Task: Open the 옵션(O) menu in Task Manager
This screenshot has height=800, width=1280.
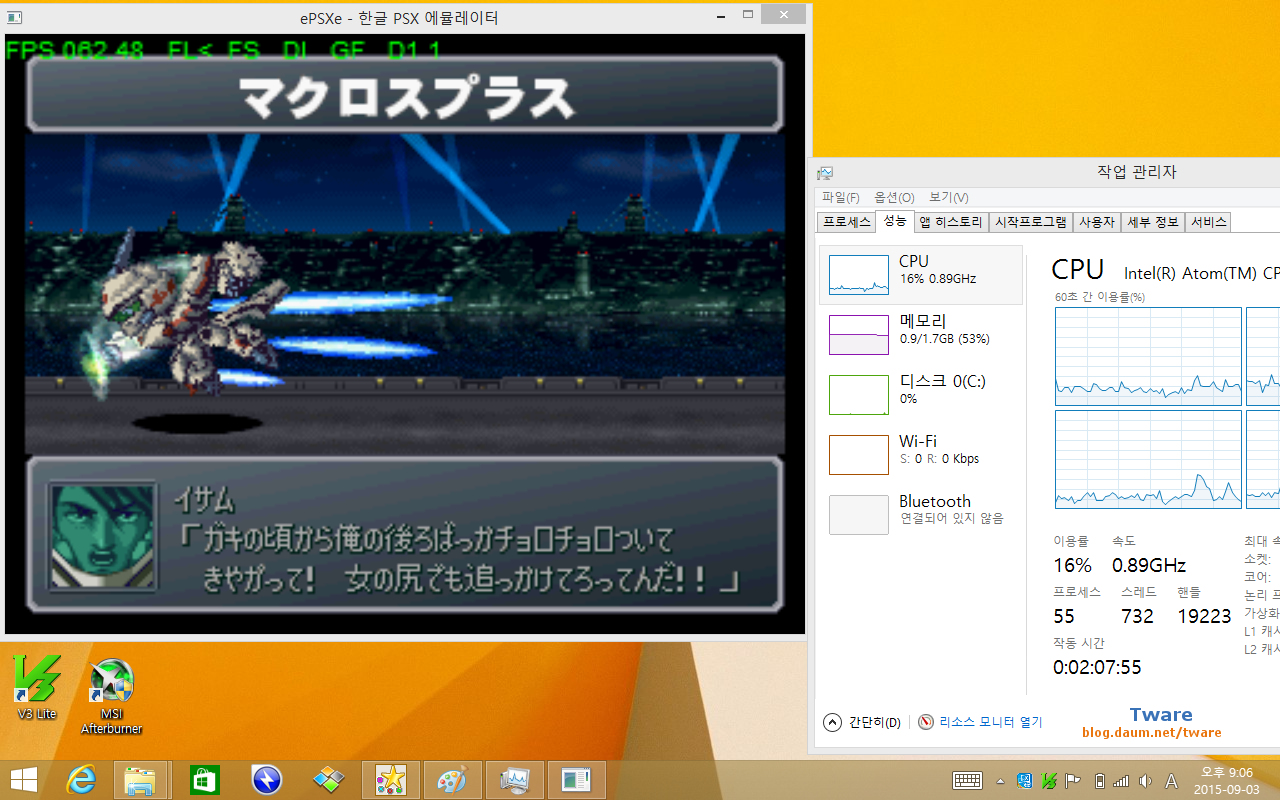Action: [x=894, y=198]
